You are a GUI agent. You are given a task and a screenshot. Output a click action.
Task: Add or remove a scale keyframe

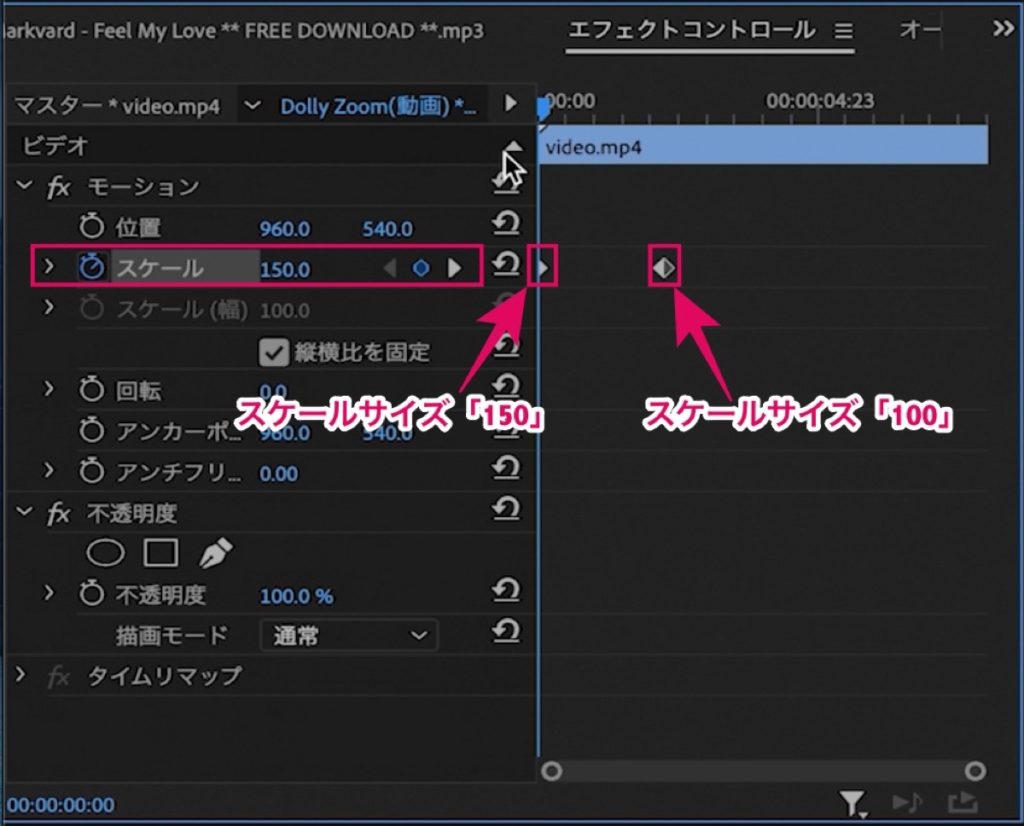tap(421, 268)
